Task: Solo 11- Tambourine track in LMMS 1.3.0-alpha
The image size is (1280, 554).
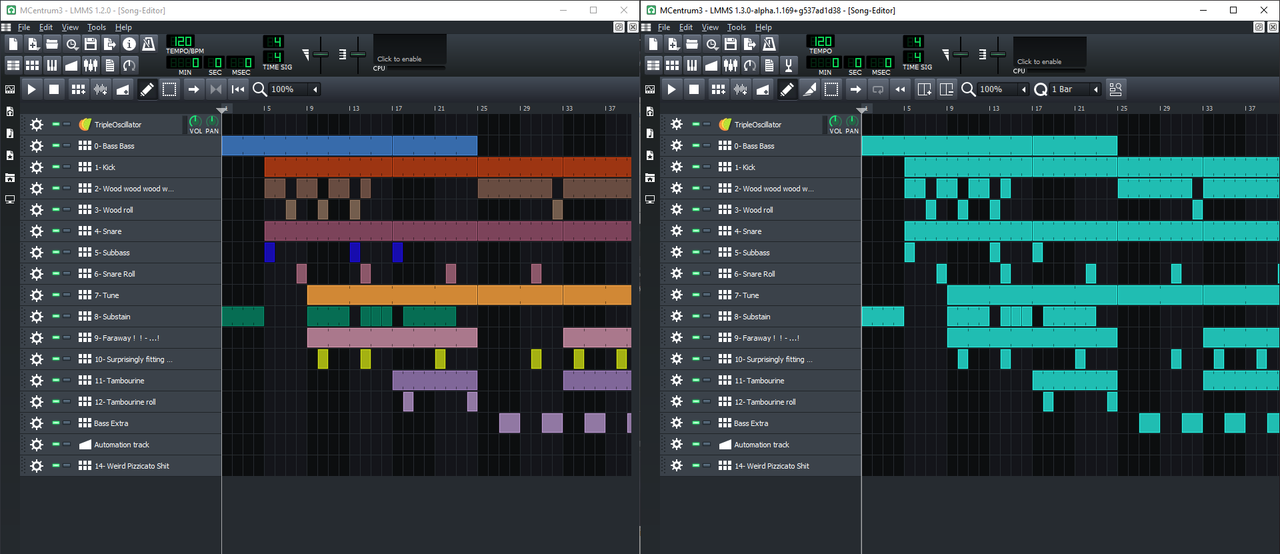Action: [707, 380]
